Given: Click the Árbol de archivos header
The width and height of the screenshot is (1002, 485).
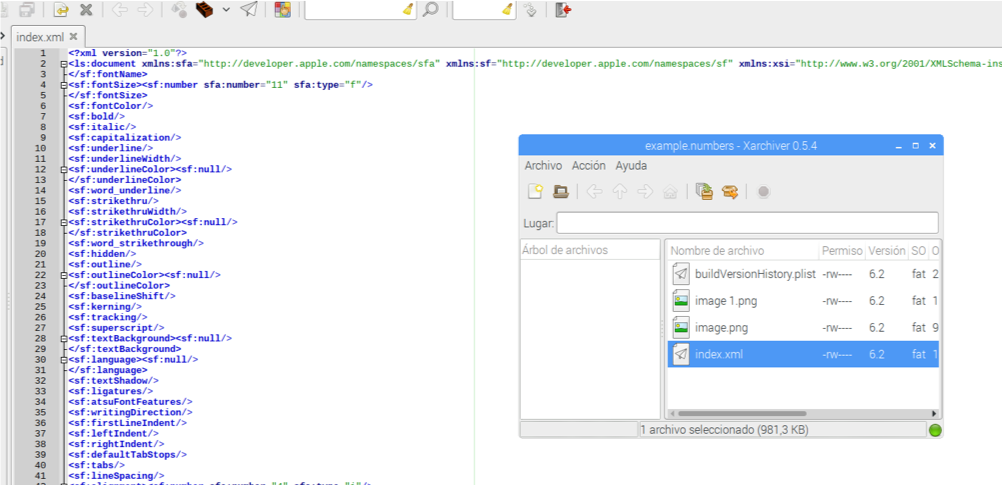Looking at the screenshot, I should 590,250.
